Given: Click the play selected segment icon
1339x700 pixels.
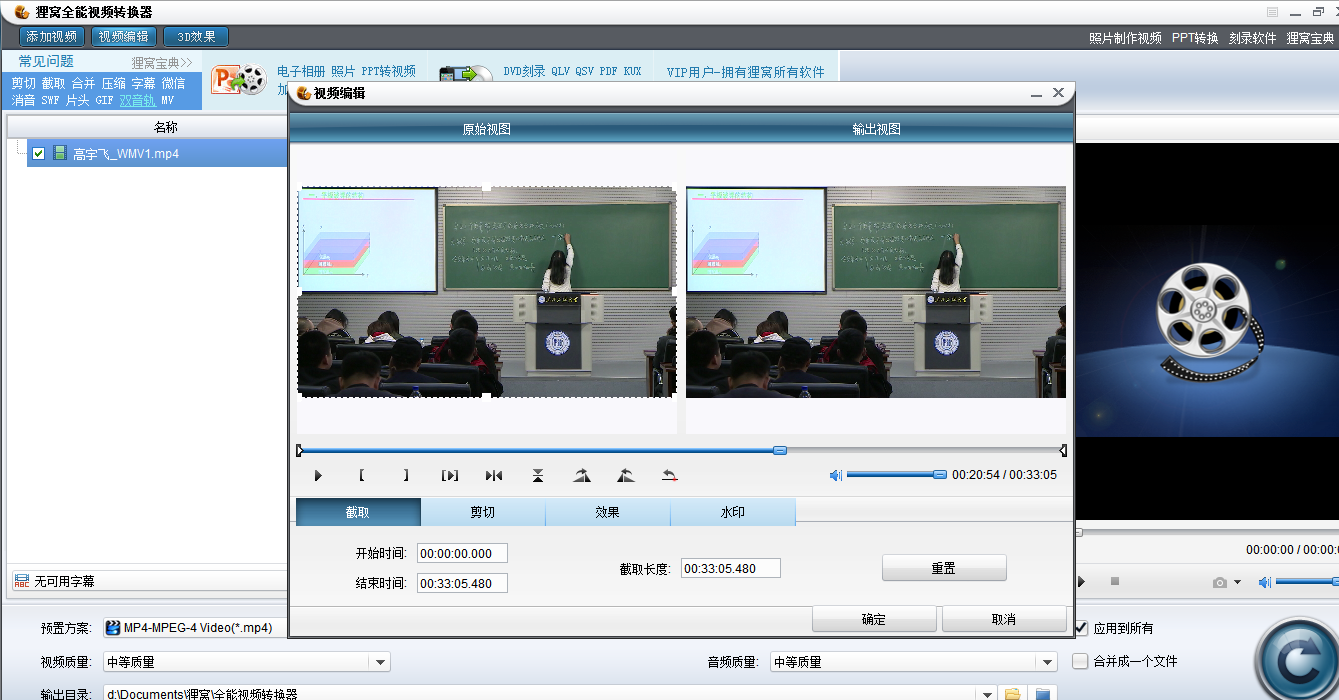Looking at the screenshot, I should coord(450,476).
